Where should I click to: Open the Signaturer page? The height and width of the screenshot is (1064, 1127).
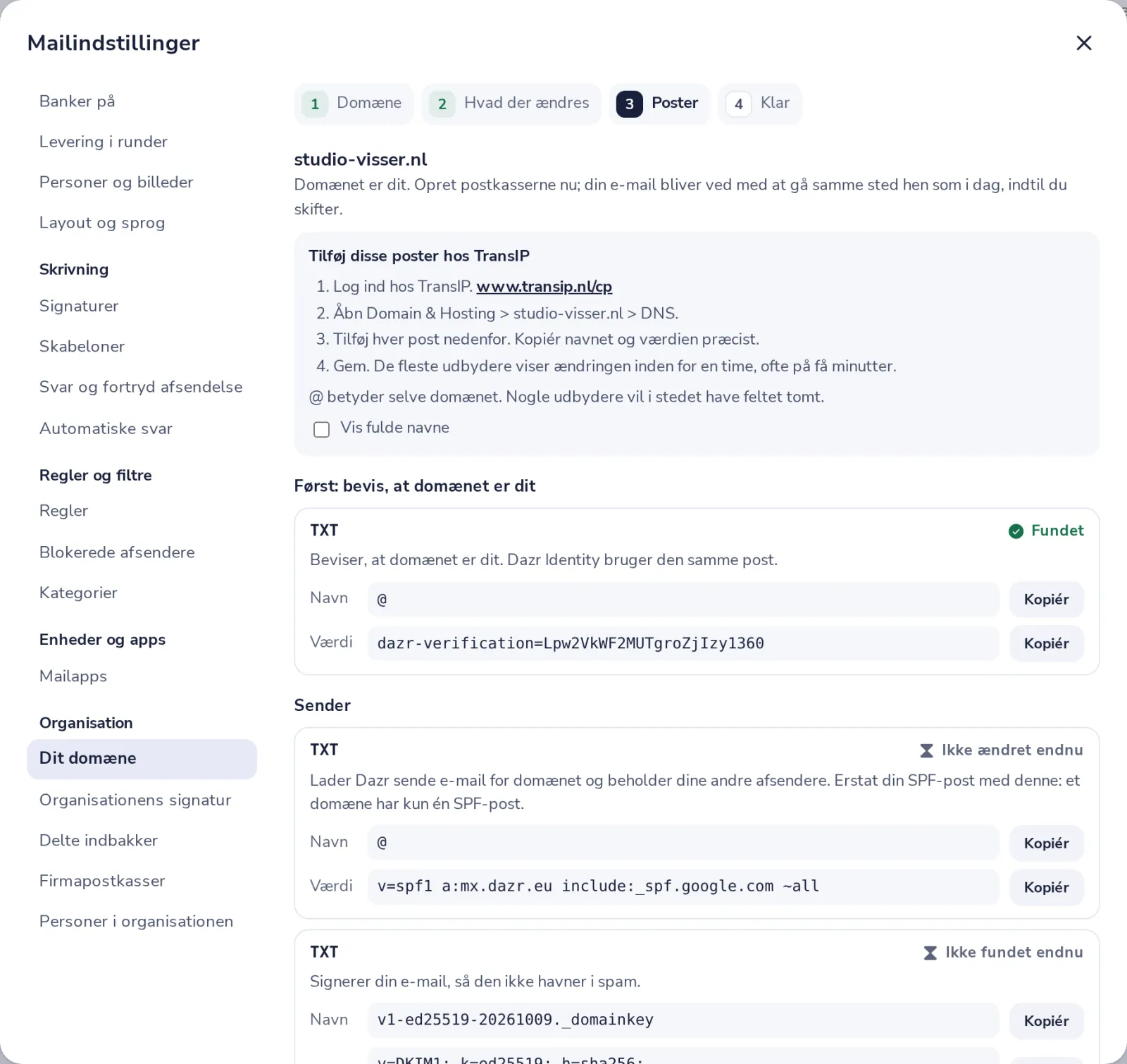pyautogui.click(x=142, y=306)
